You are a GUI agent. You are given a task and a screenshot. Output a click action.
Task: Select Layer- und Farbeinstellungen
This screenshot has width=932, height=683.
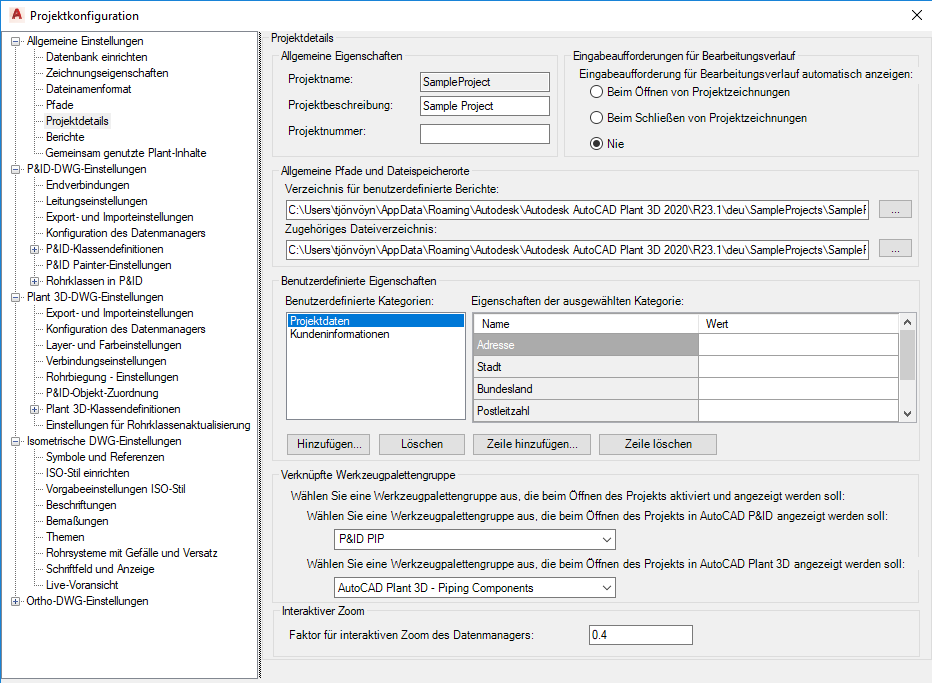click(114, 345)
